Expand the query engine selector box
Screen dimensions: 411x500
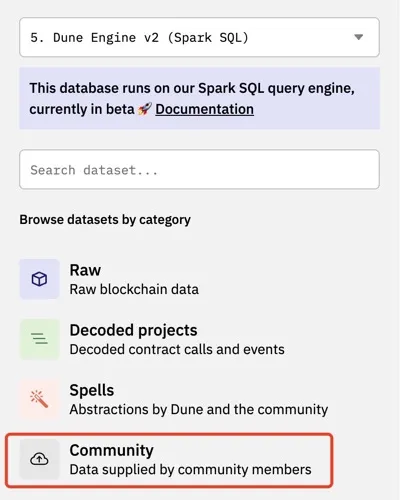point(199,37)
